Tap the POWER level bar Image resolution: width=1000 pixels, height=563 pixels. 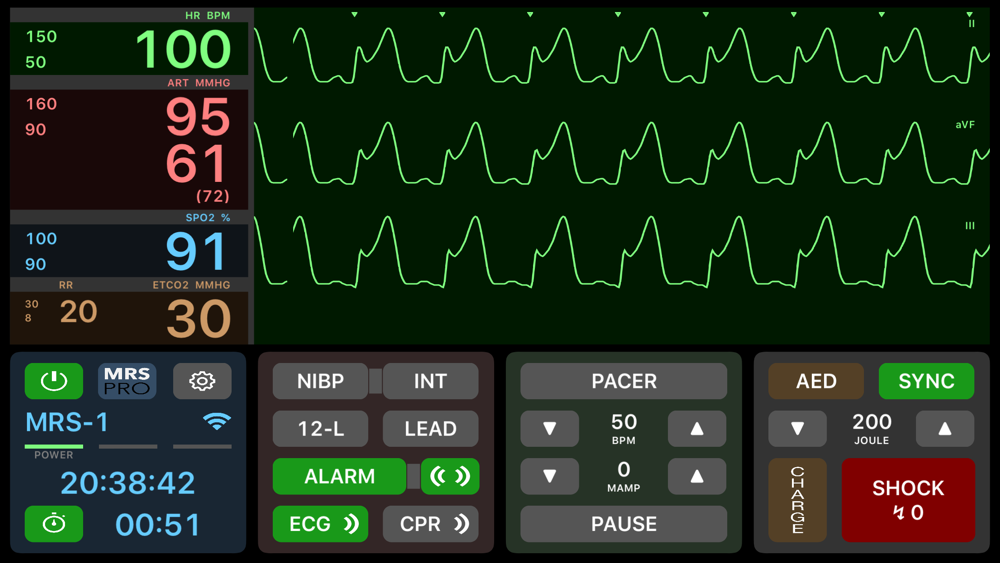pos(54,446)
